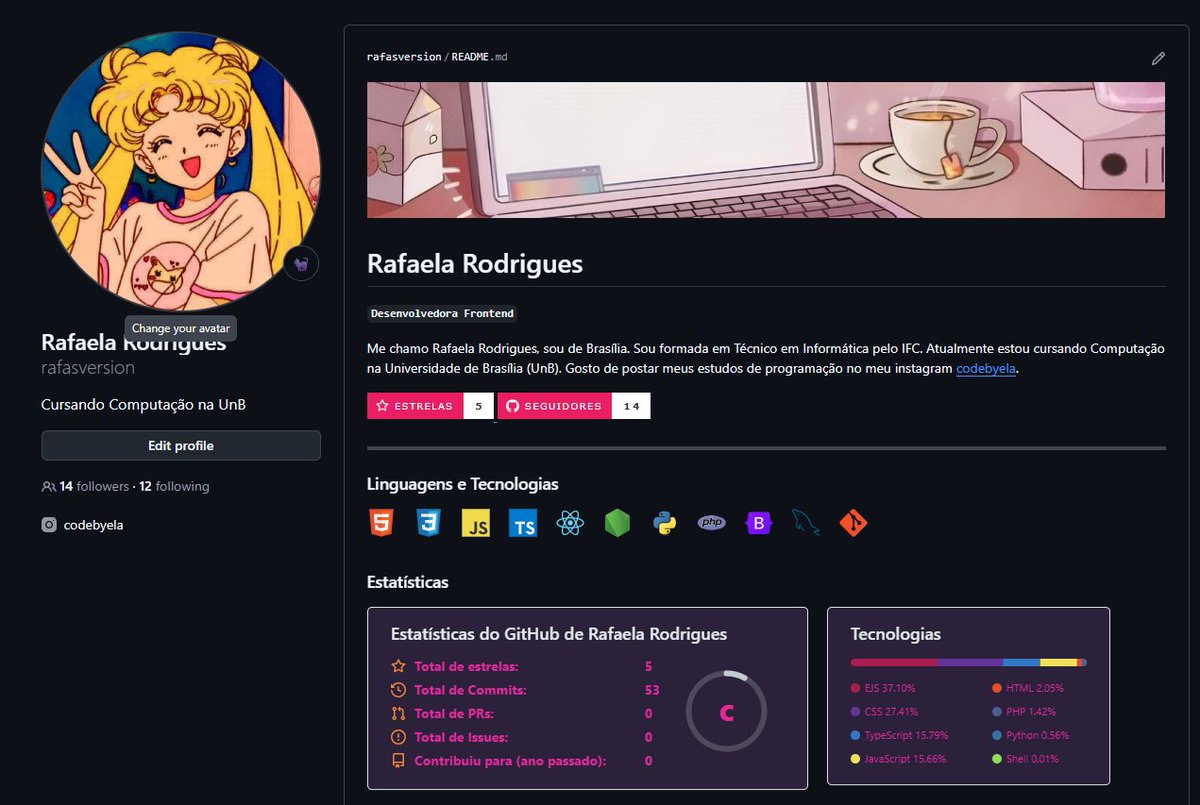Click the Tecnologias languages card
This screenshot has height=805, width=1200.
[x=968, y=696]
